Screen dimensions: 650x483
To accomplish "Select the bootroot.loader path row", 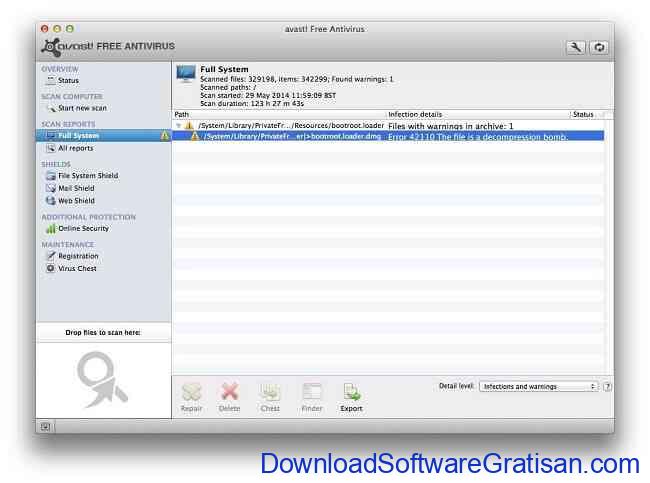I will (388, 126).
